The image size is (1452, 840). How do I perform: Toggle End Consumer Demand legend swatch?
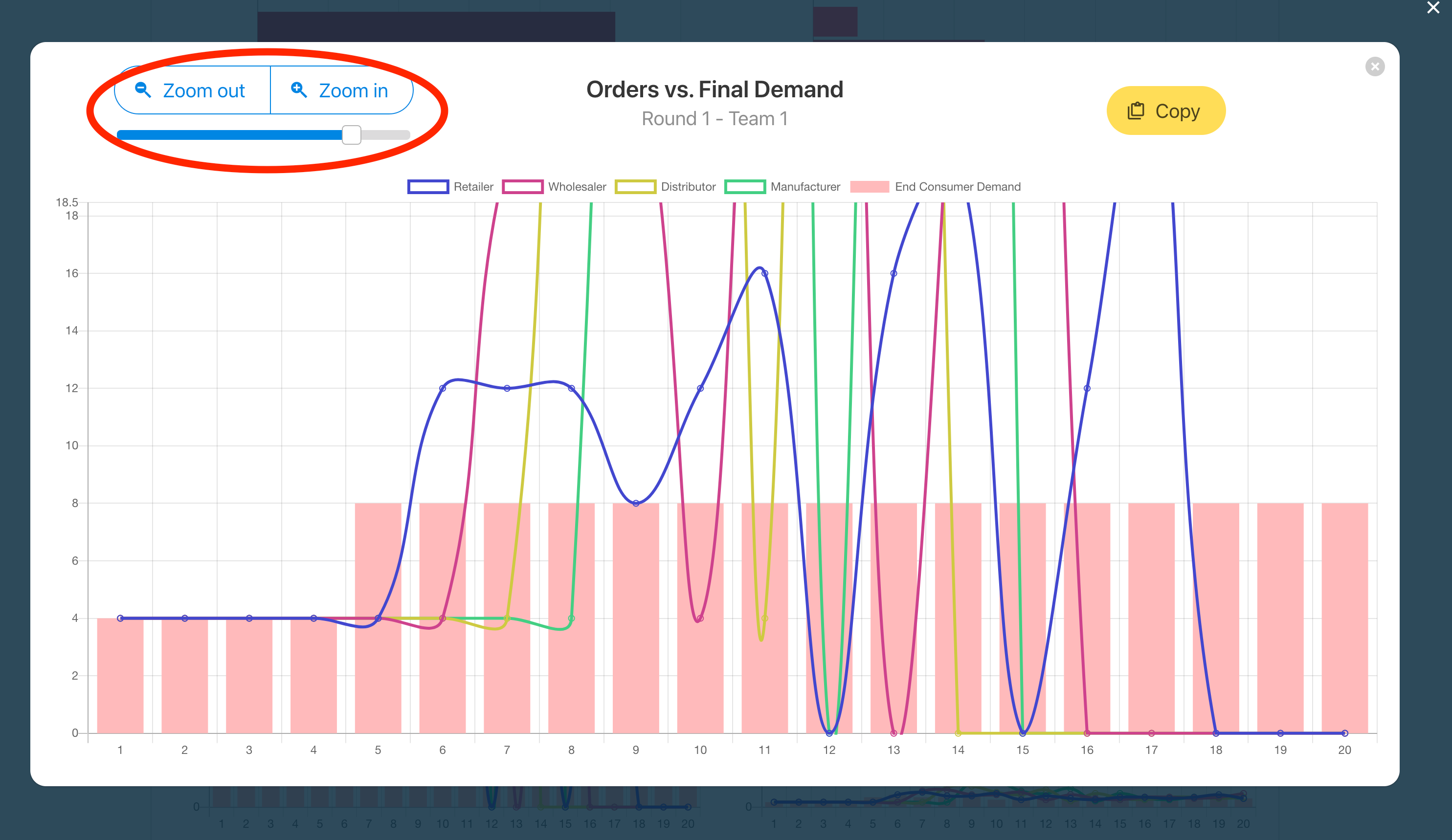870,187
